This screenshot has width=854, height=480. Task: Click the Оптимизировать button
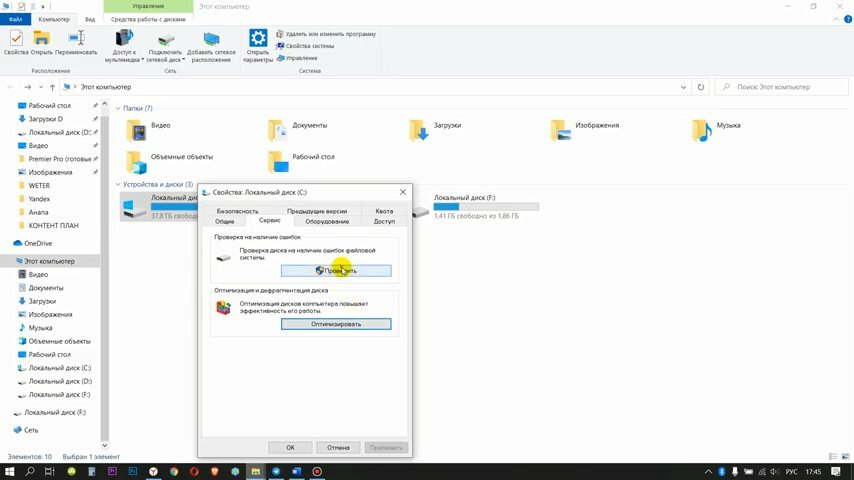336,324
